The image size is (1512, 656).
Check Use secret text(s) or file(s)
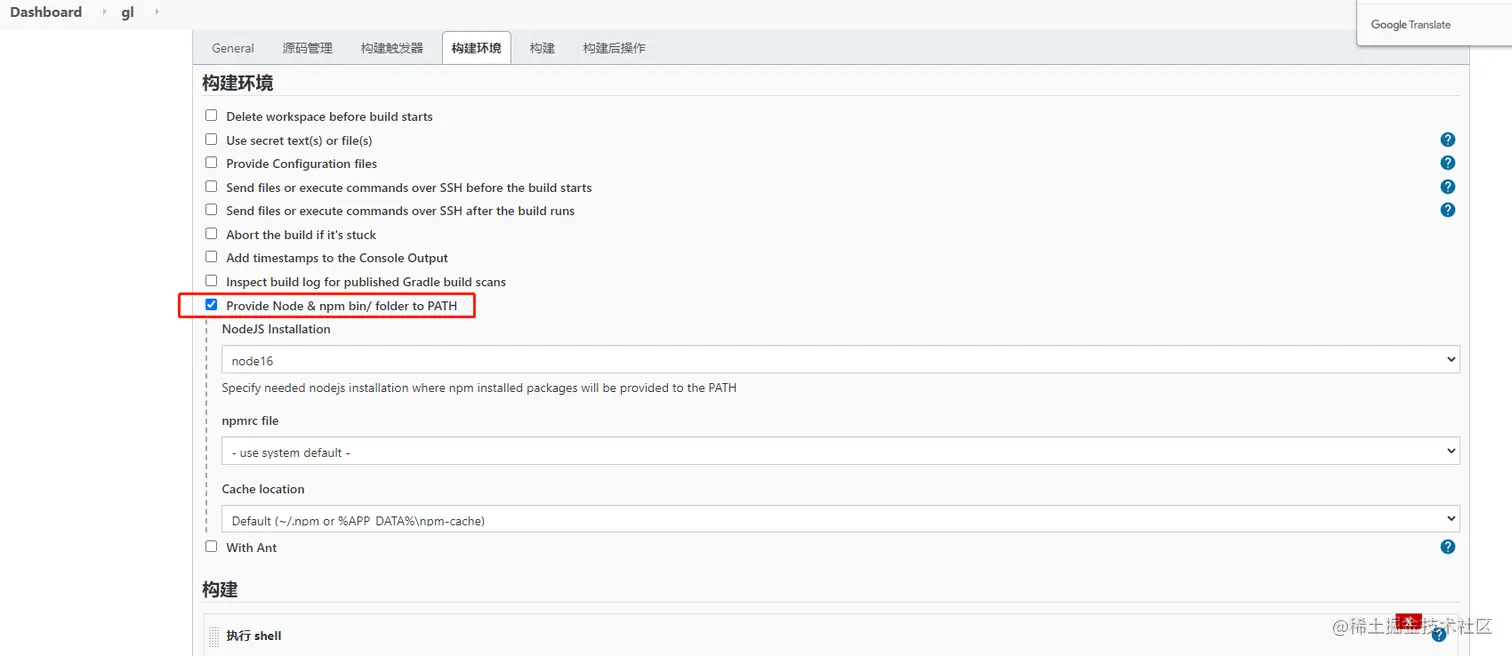(x=211, y=140)
